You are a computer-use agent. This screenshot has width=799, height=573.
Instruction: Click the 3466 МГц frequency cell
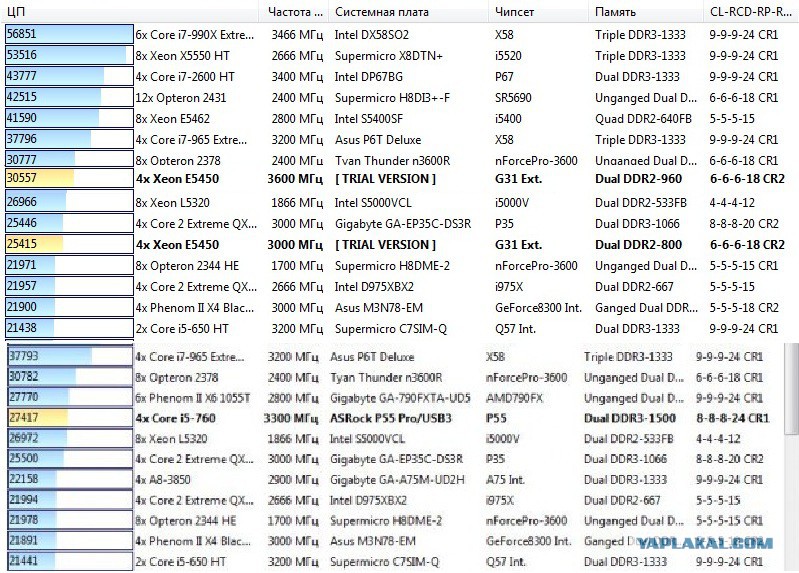(x=297, y=35)
